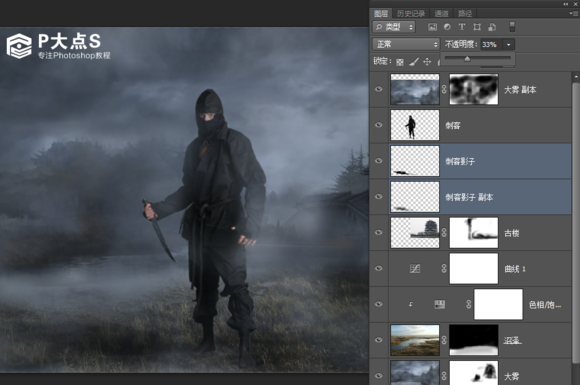Select the 古树 layer mask thumbnail
Screen dimensions: 580x385
474,233
